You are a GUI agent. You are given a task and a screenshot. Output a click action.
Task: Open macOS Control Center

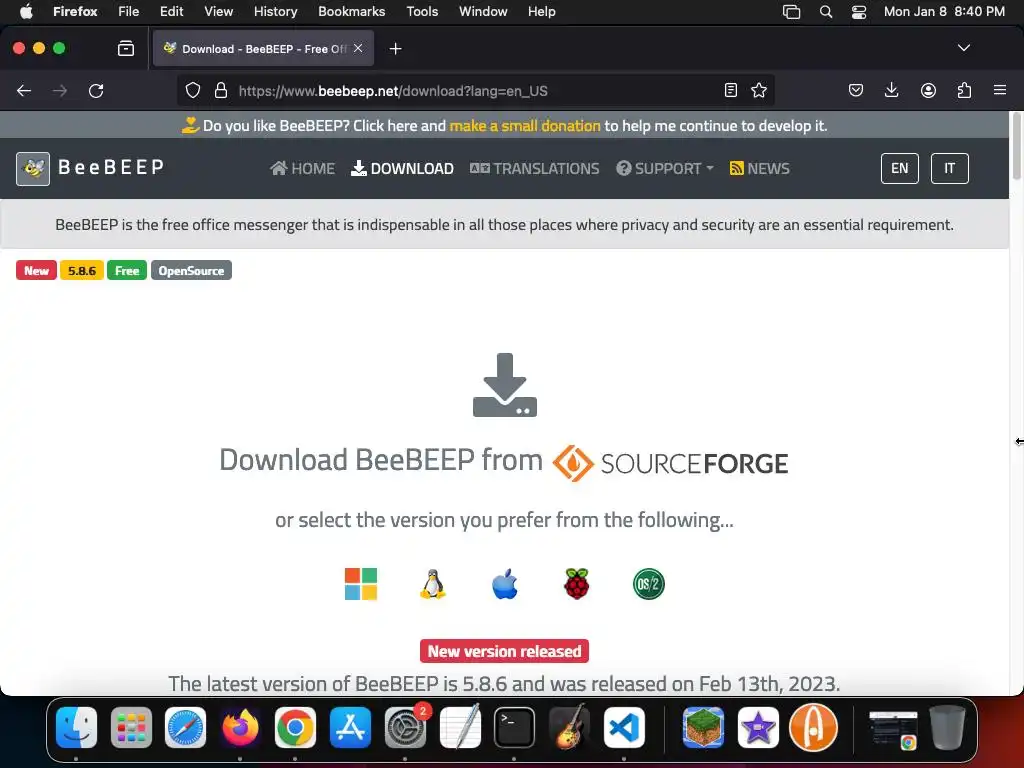pos(859,12)
